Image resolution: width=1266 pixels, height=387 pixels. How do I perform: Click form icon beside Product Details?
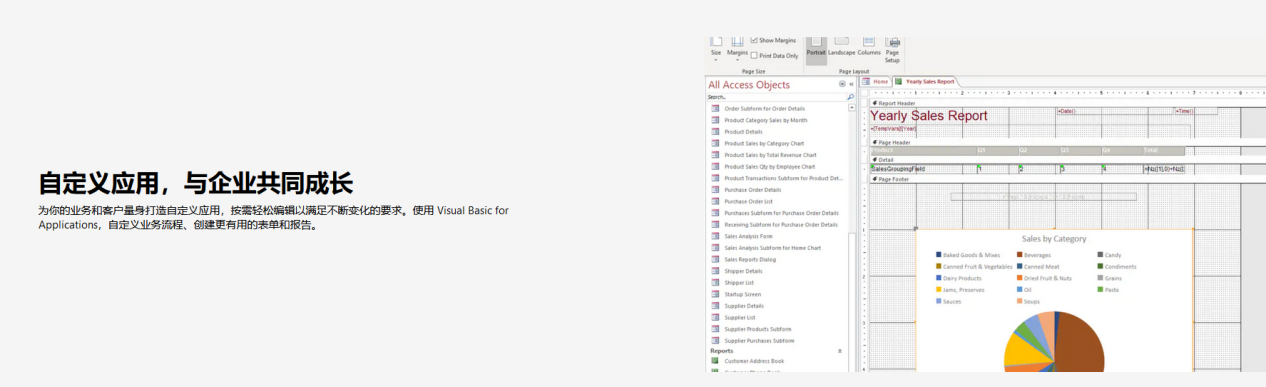point(715,132)
